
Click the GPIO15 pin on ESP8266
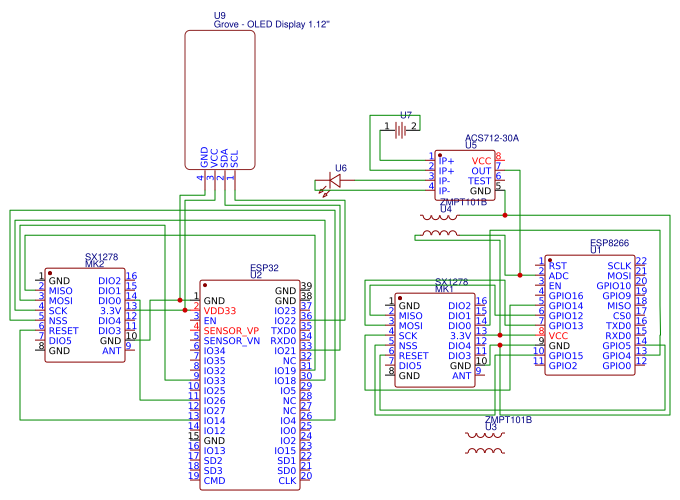(x=566, y=356)
